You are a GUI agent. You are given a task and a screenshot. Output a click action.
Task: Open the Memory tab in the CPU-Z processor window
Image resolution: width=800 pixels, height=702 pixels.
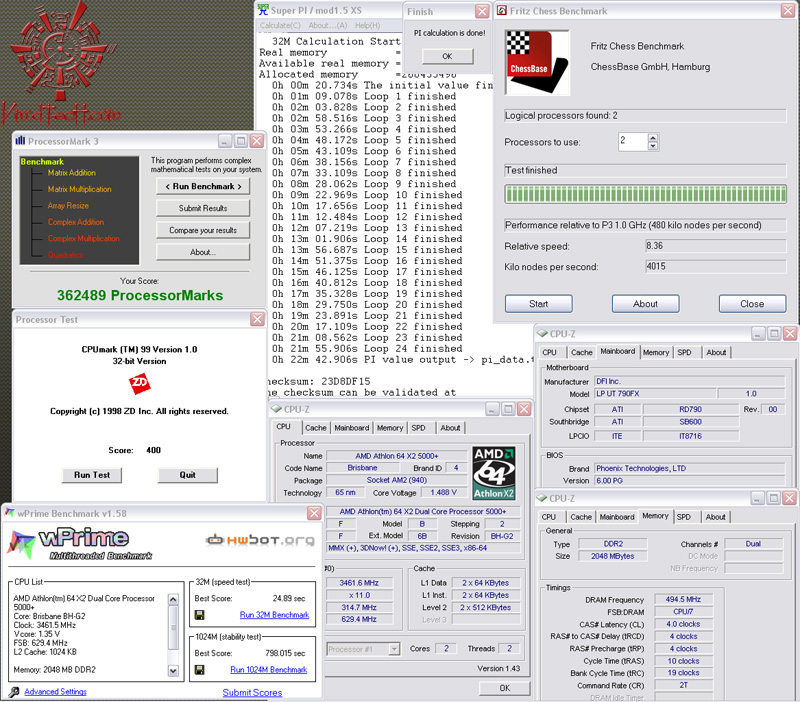pyautogui.click(x=390, y=428)
